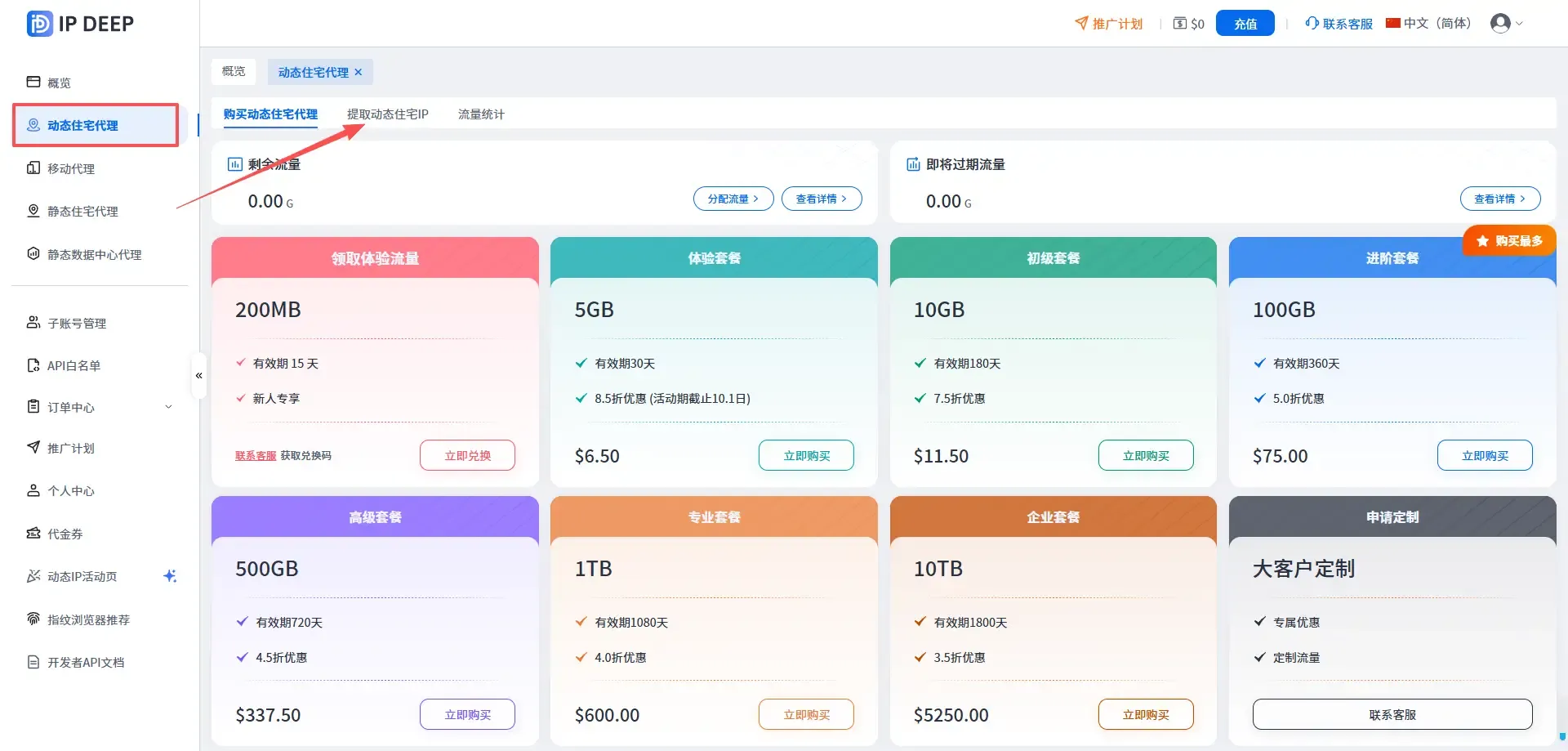This screenshot has height=751, width=1568.
Task: Click the 新人专享 text
Action: point(276,399)
